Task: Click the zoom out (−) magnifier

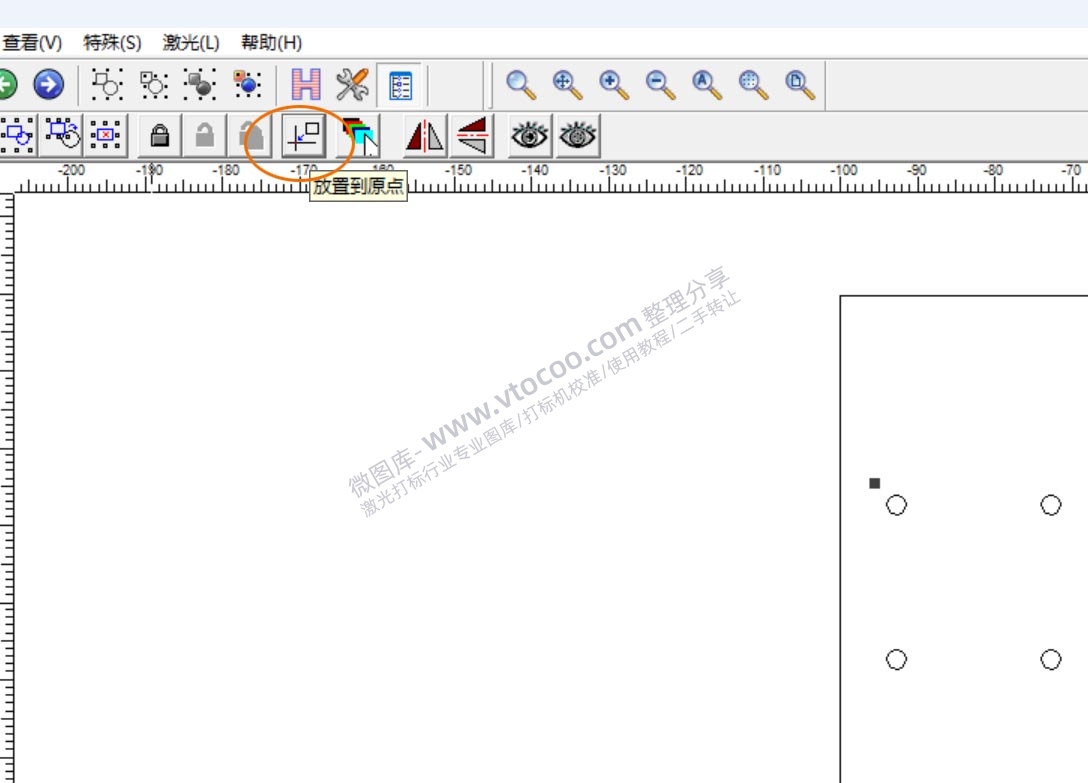Action: tap(660, 85)
